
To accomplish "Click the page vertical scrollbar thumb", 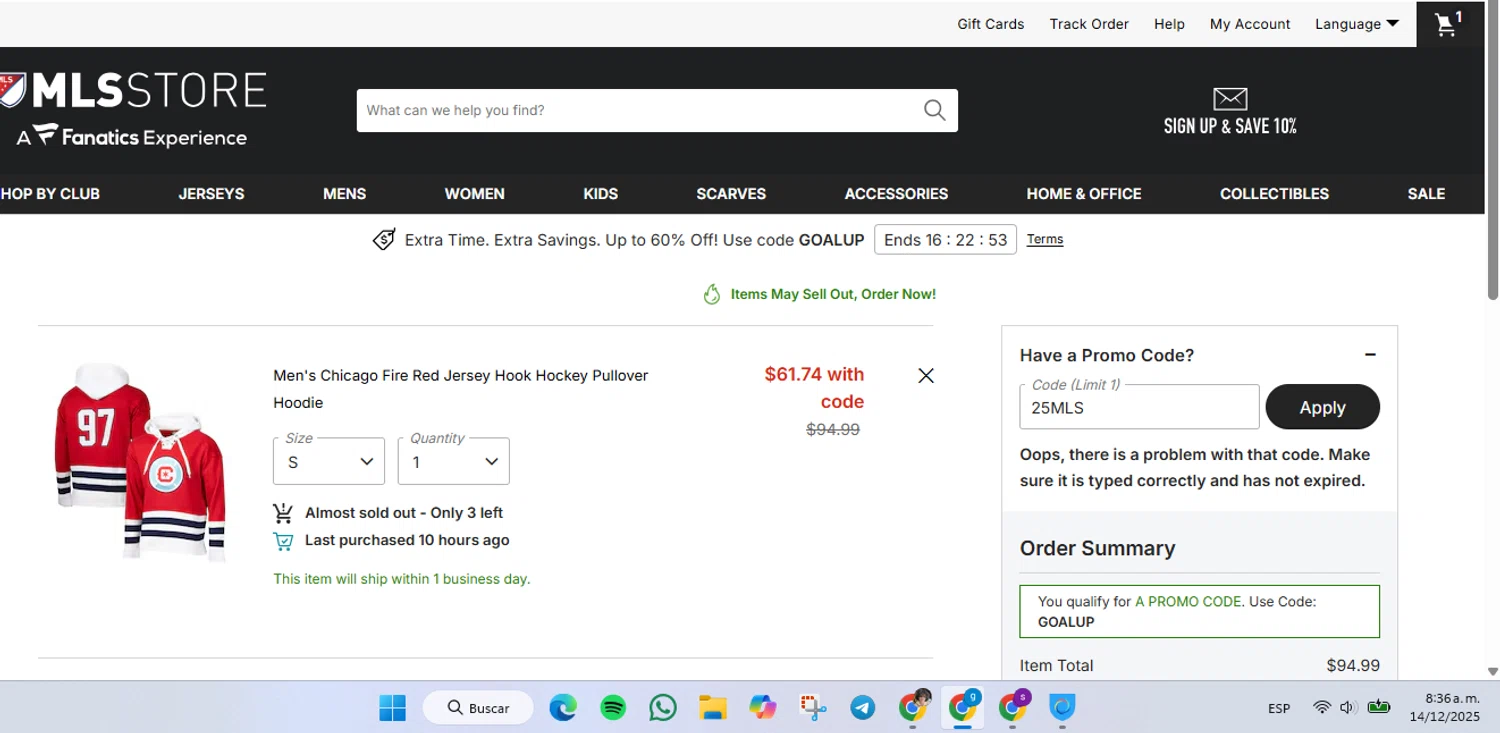I will pyautogui.click(x=1492, y=150).
